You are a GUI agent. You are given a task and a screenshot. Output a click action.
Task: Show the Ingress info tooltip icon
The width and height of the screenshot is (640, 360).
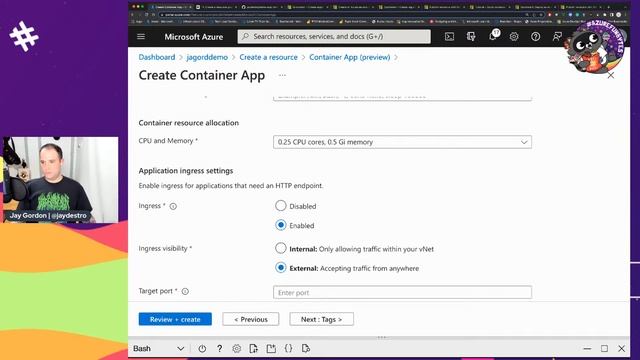click(x=173, y=206)
